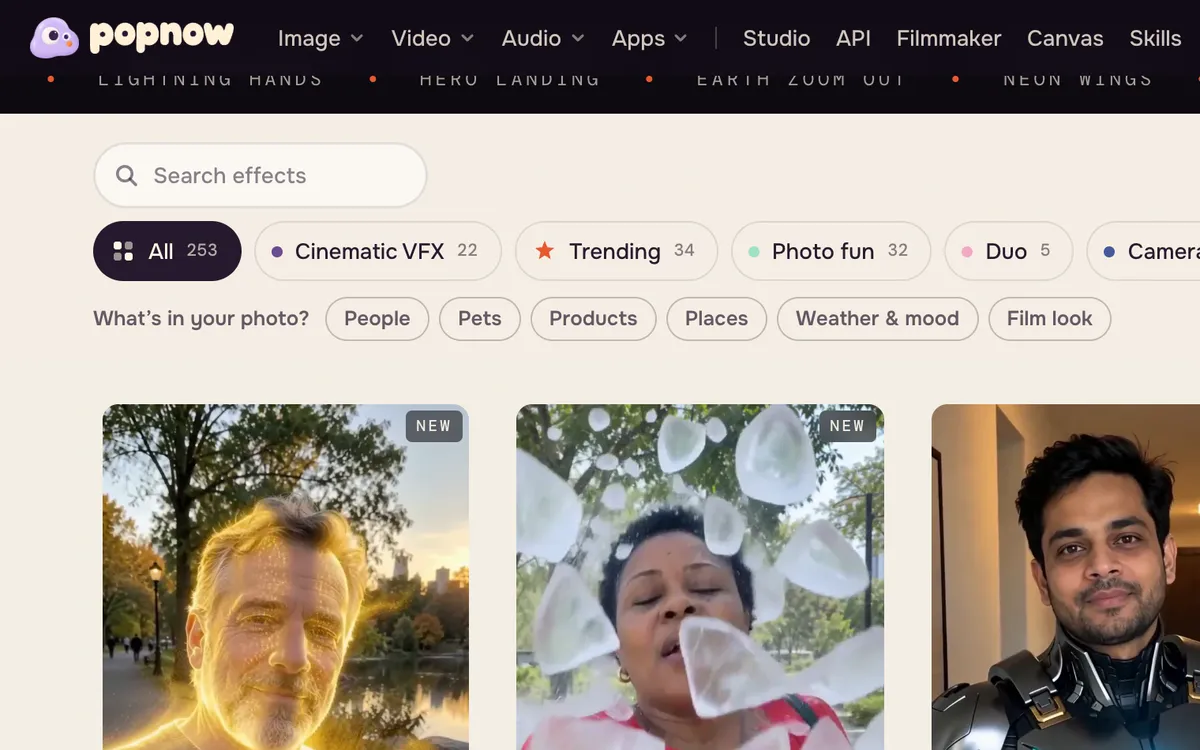Enable the Products filter
Viewport: 1200px width, 750px height.
(x=593, y=319)
